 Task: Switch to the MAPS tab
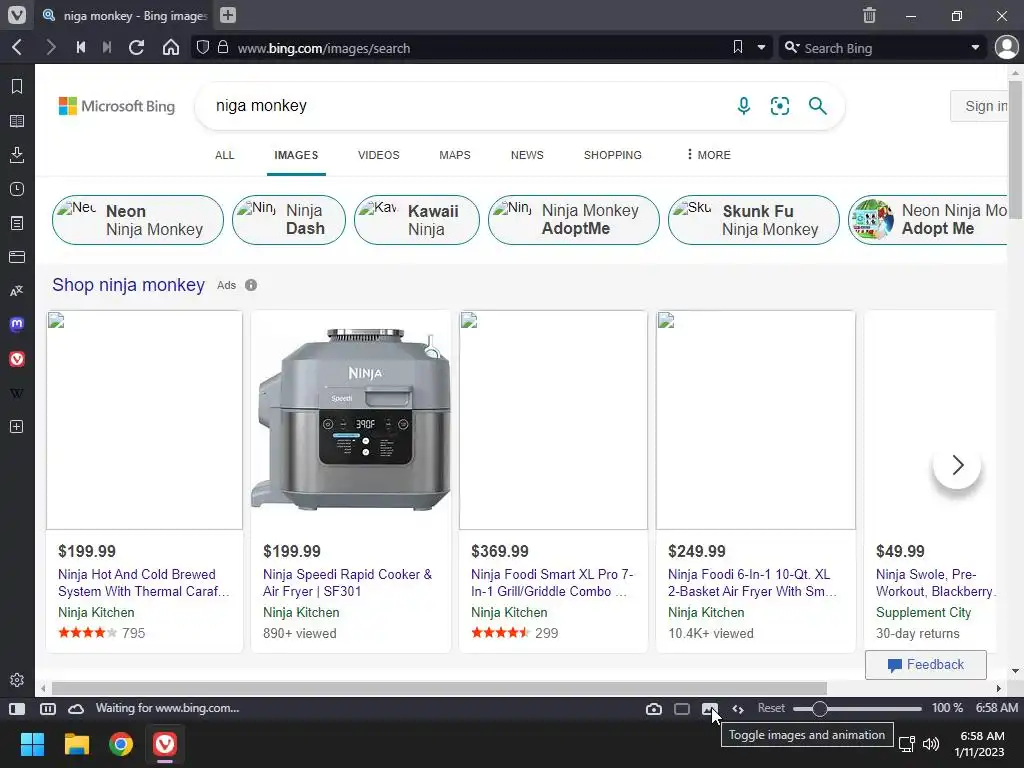tap(455, 155)
